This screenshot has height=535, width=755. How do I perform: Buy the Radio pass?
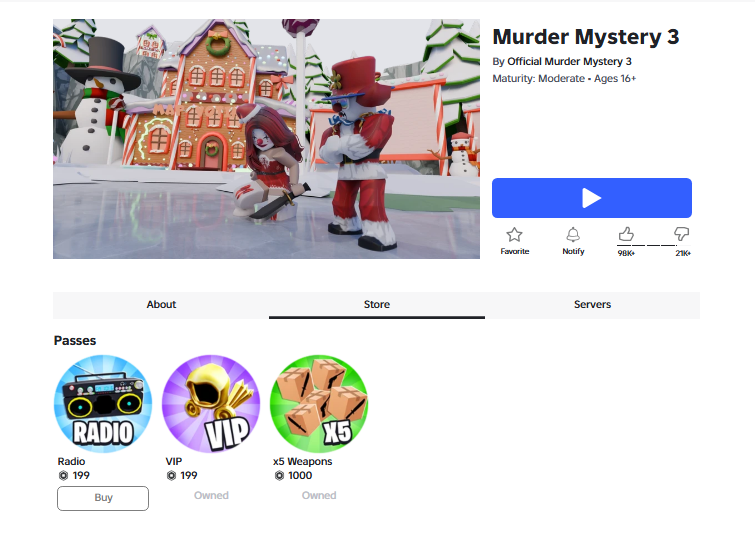tap(103, 498)
